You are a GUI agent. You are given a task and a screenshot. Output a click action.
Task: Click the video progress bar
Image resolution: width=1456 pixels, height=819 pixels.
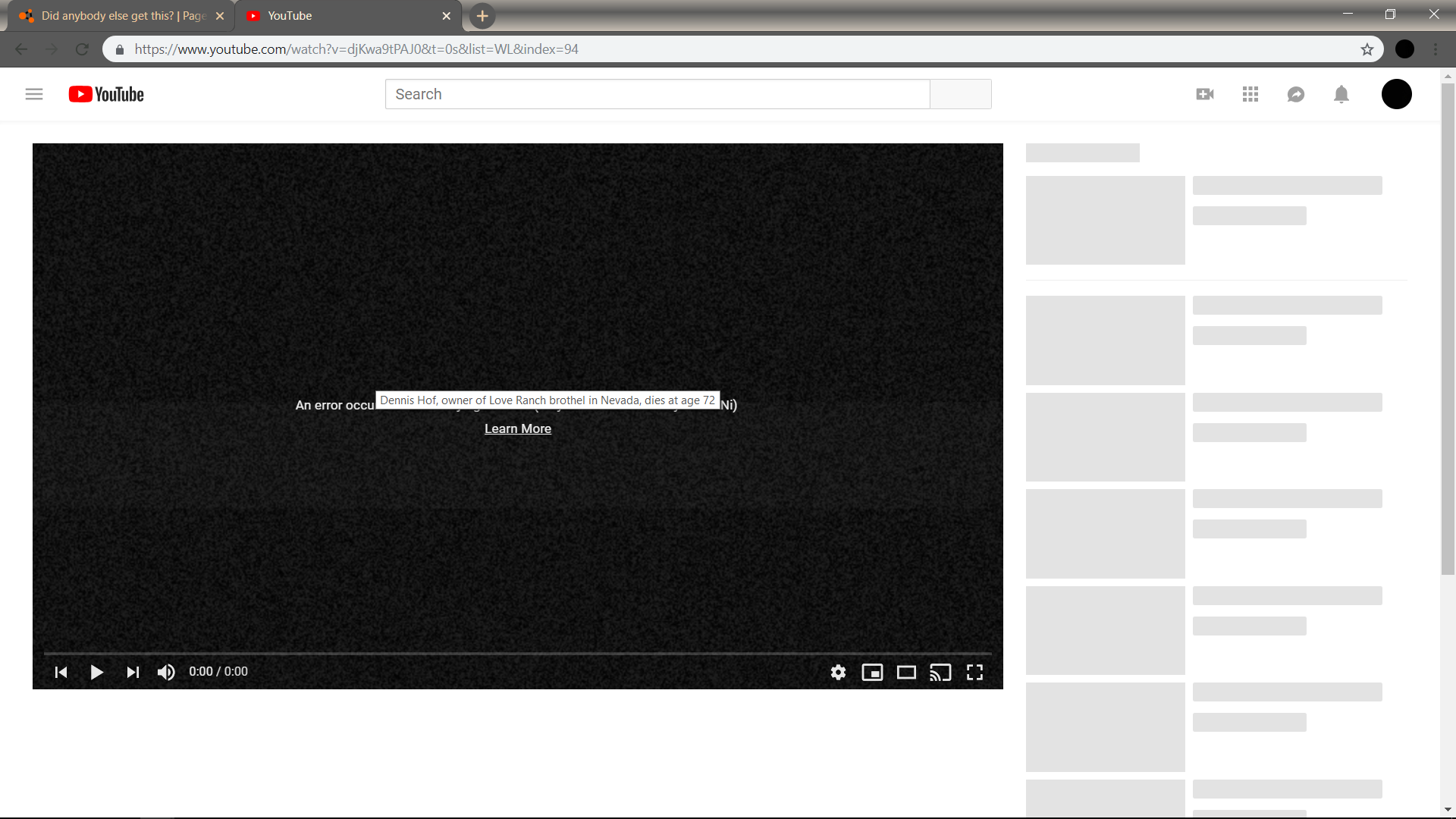pos(517,653)
